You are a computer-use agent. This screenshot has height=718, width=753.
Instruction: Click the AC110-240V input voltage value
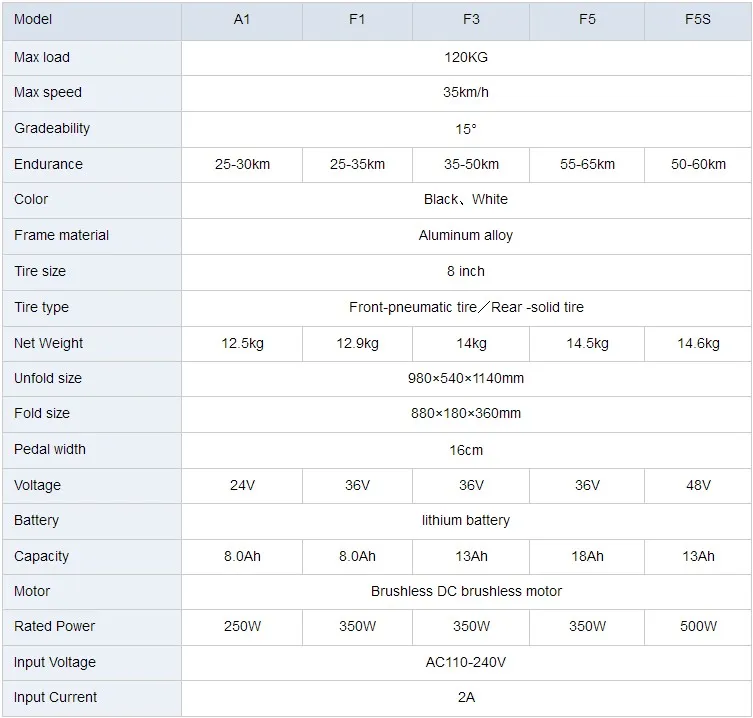point(466,663)
